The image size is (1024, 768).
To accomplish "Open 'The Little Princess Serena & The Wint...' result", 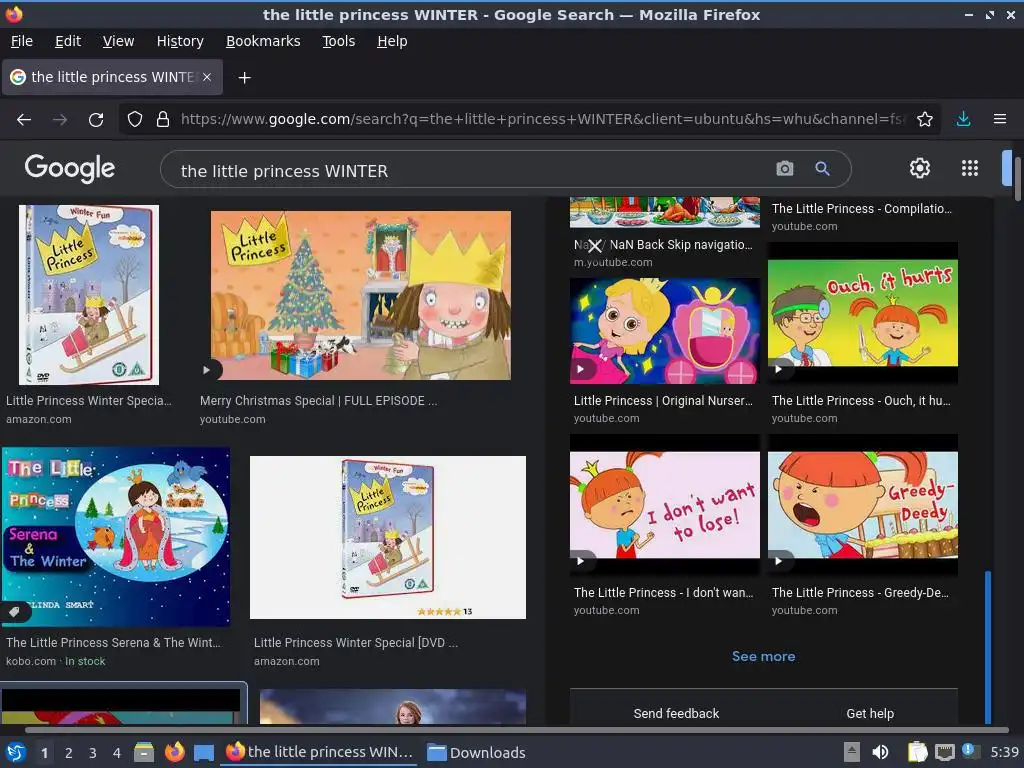I will pyautogui.click(x=114, y=643).
